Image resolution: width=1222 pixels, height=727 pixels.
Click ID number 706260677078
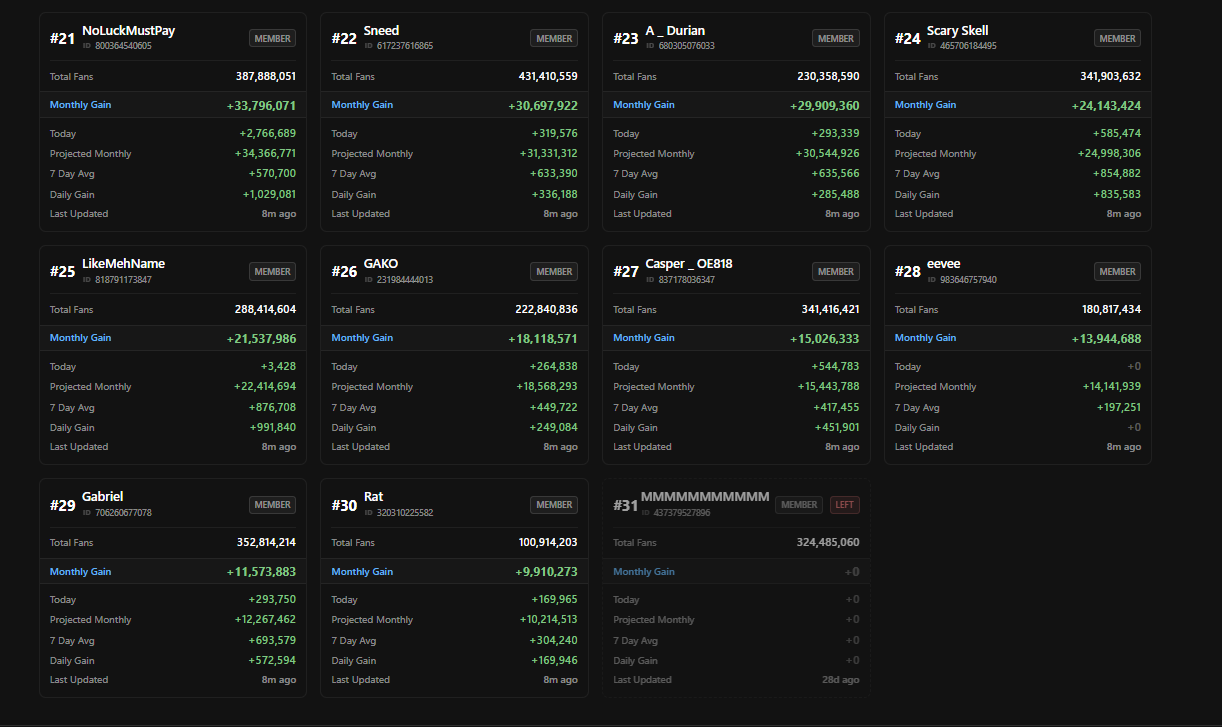123,512
